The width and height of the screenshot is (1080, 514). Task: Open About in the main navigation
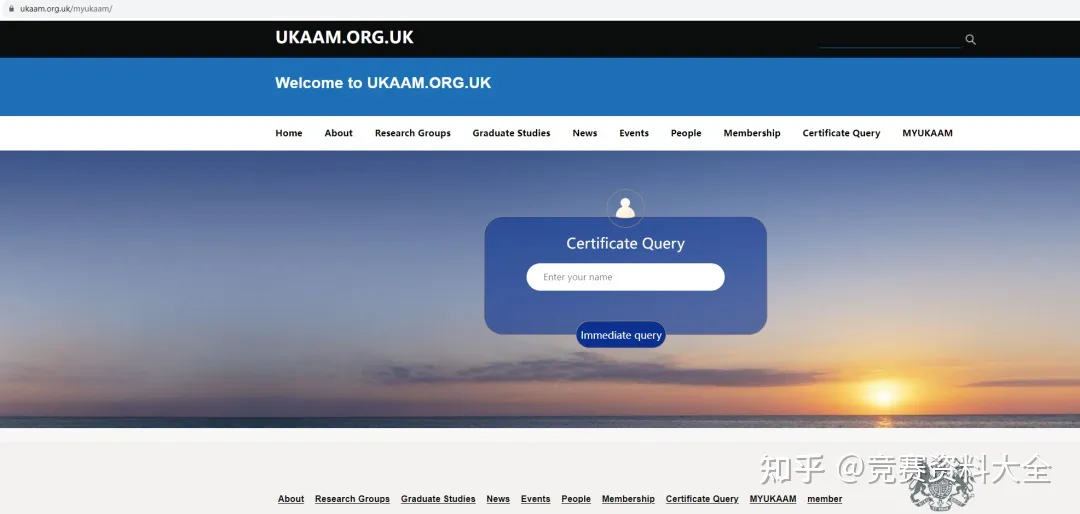pyautogui.click(x=338, y=133)
